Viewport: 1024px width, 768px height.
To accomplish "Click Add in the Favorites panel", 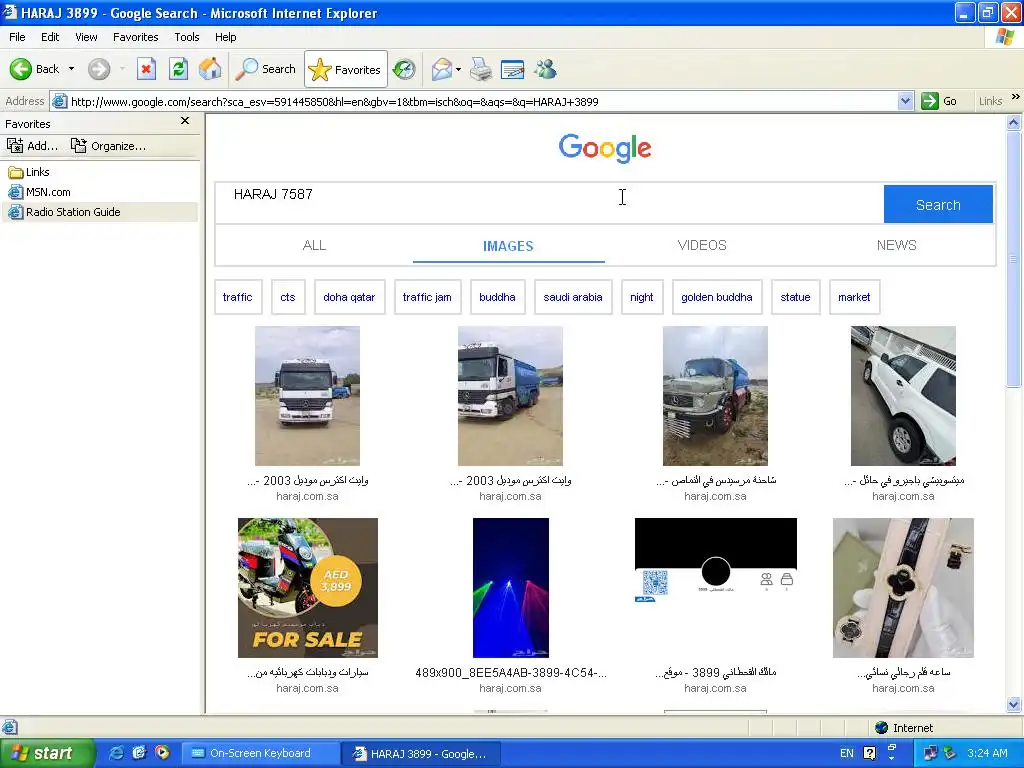I will click(33, 146).
